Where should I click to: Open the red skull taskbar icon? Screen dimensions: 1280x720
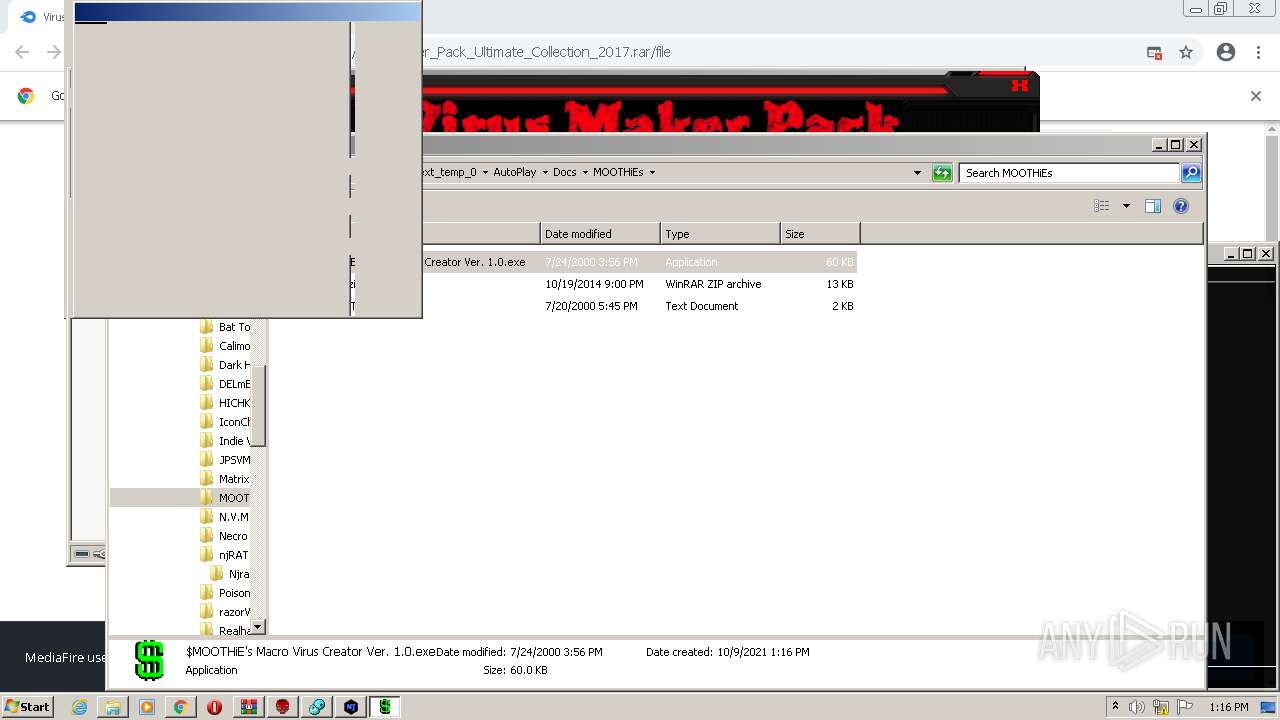pyautogui.click(x=283, y=707)
